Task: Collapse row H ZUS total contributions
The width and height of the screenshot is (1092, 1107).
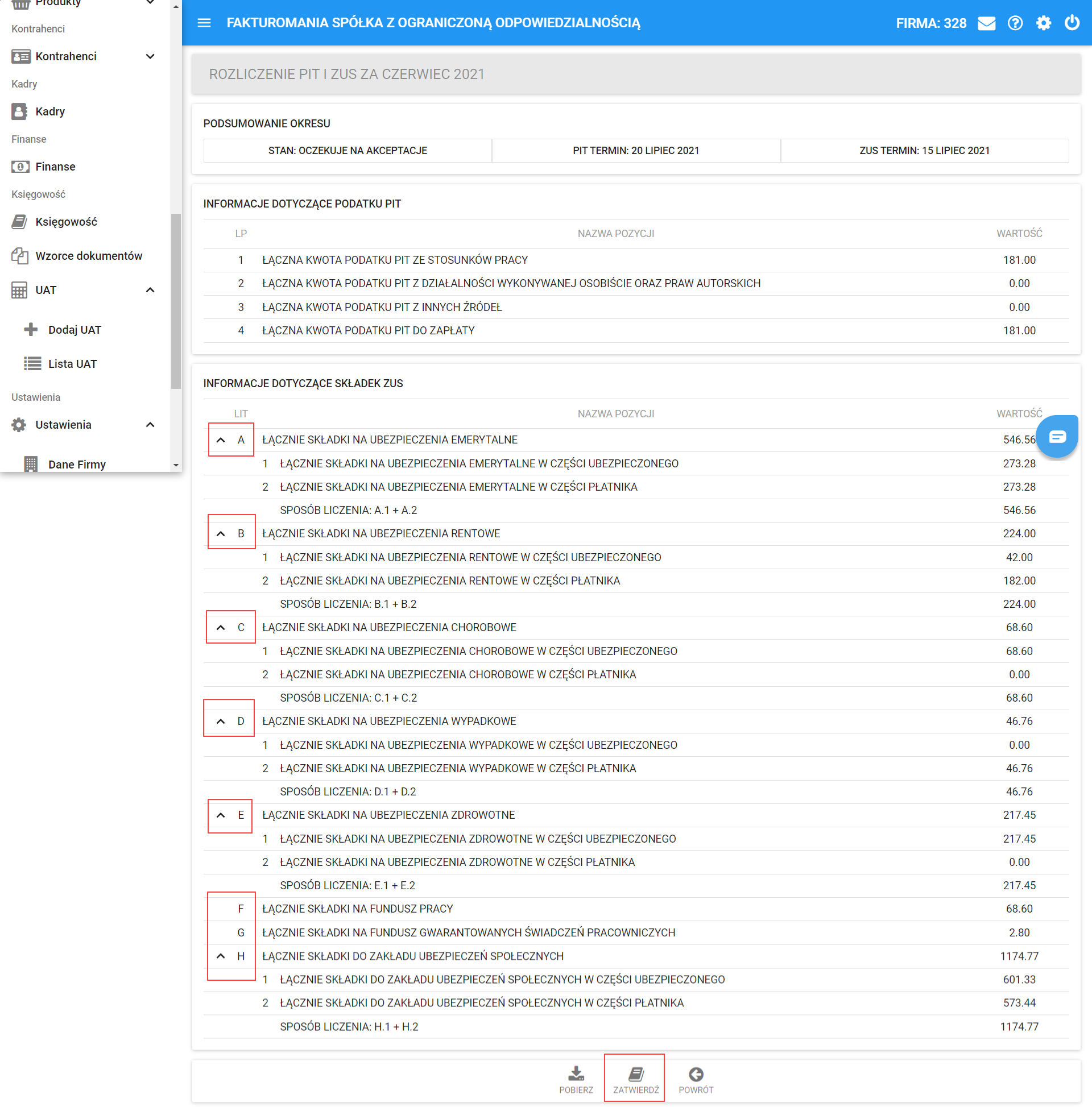Action: [x=221, y=956]
